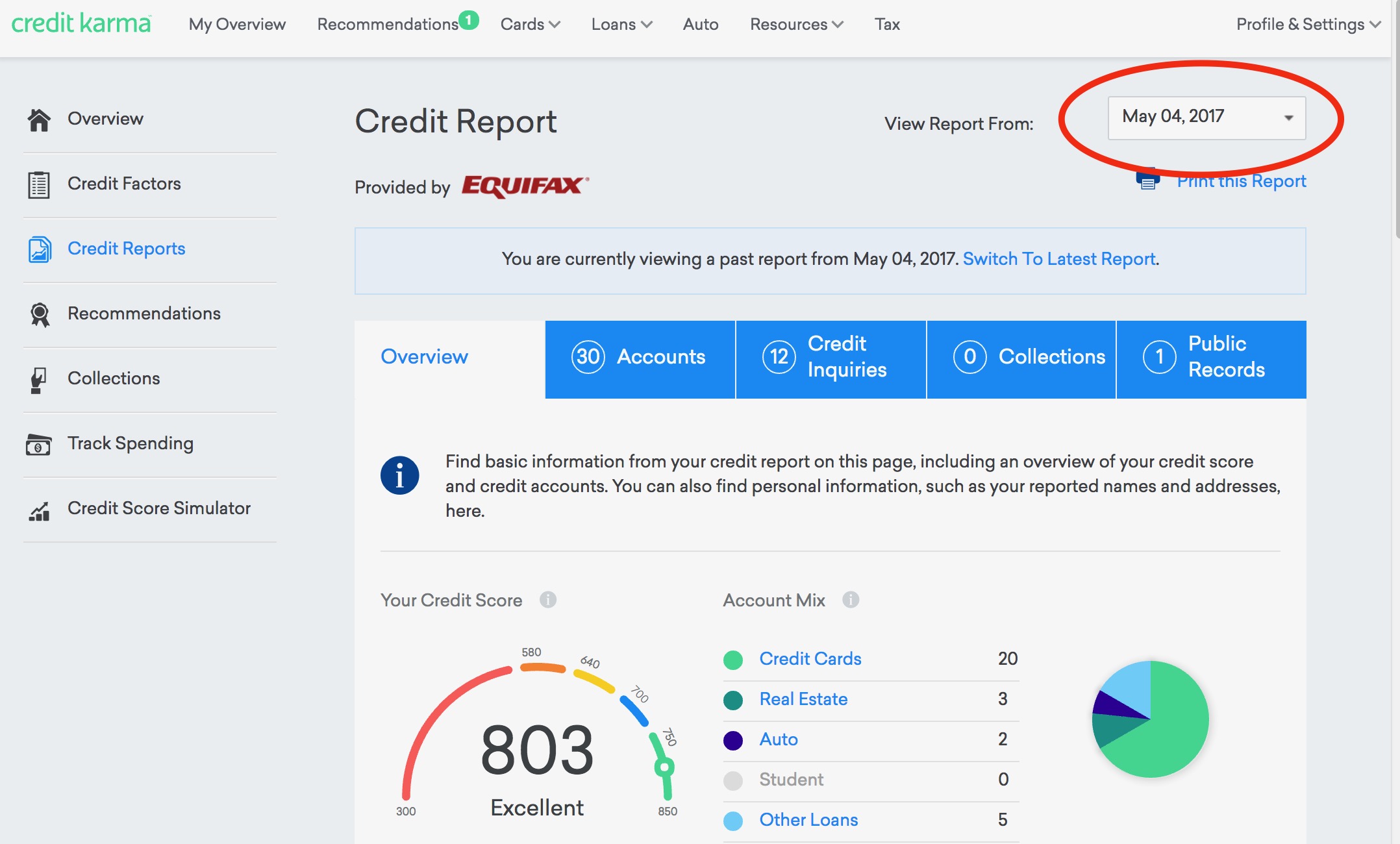Open the Profile & Settings menu
Viewport: 1400px width, 844px height.
point(1308,24)
